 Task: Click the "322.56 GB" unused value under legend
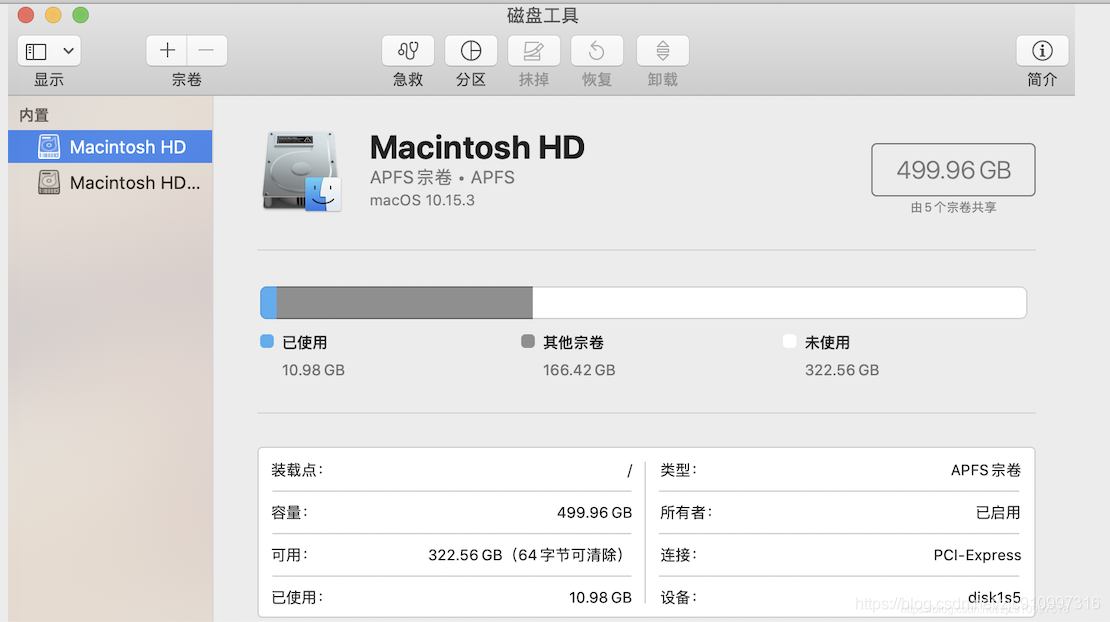842,370
